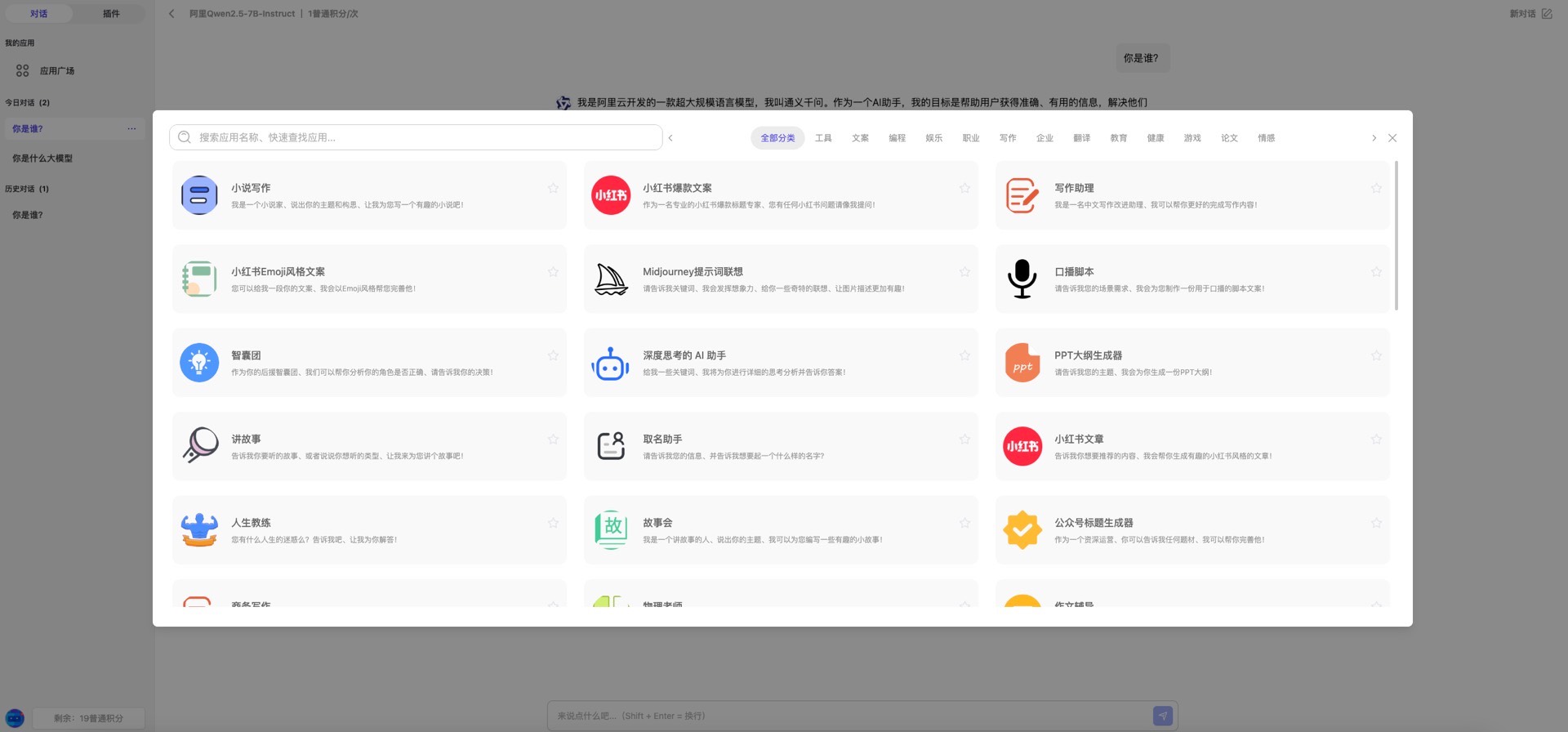Open the 深度思考的 AI 助手 robot icon
1568x732 pixels.
click(x=611, y=363)
